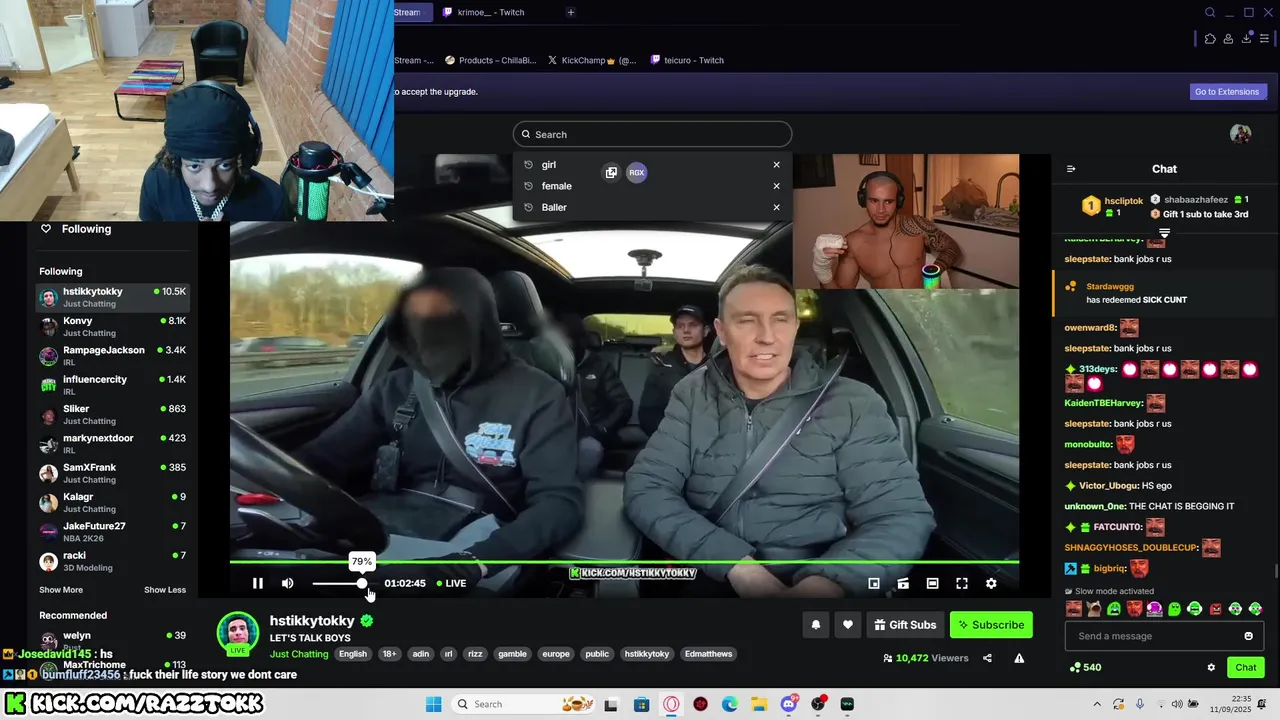Open JakeFuture27 channel in sidebar
This screenshot has width=1280, height=720.
[113, 532]
